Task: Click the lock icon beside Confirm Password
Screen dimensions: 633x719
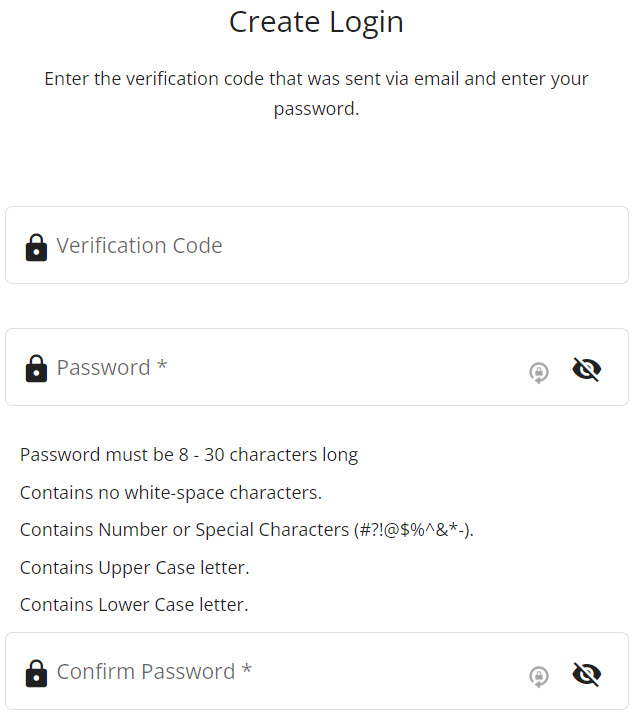Action: pyautogui.click(x=36, y=674)
